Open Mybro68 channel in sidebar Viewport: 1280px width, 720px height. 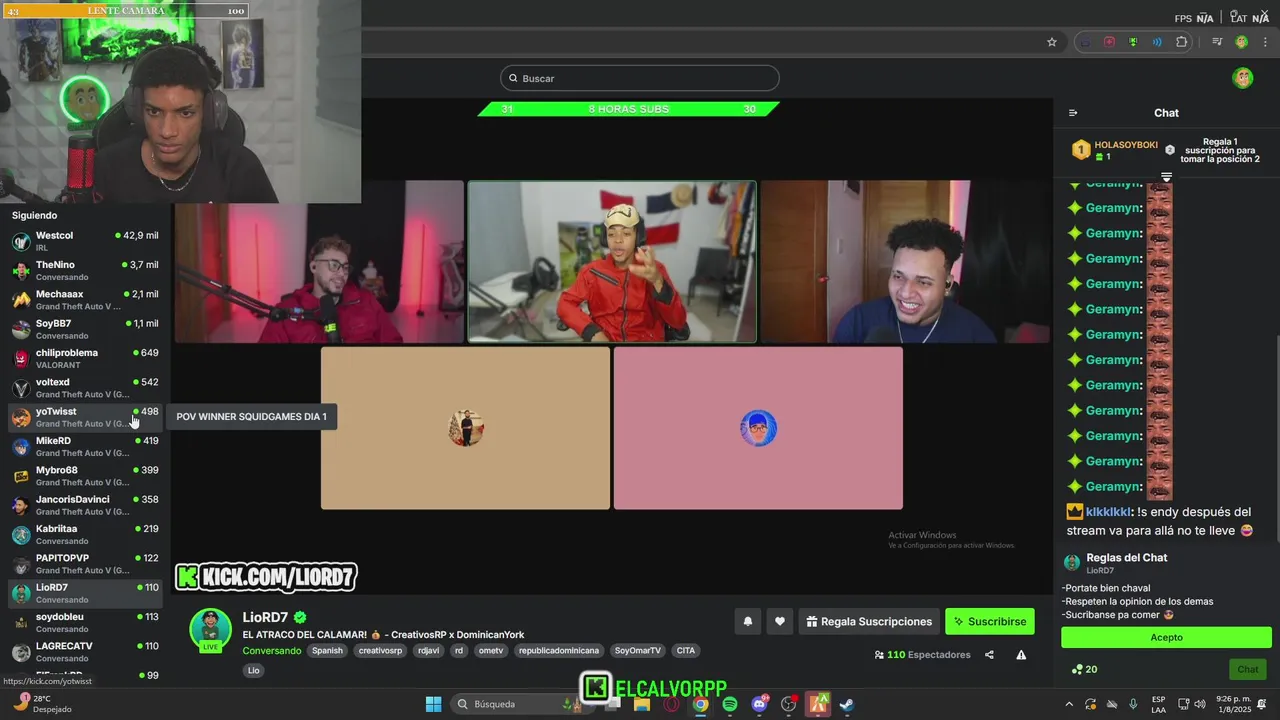point(85,476)
